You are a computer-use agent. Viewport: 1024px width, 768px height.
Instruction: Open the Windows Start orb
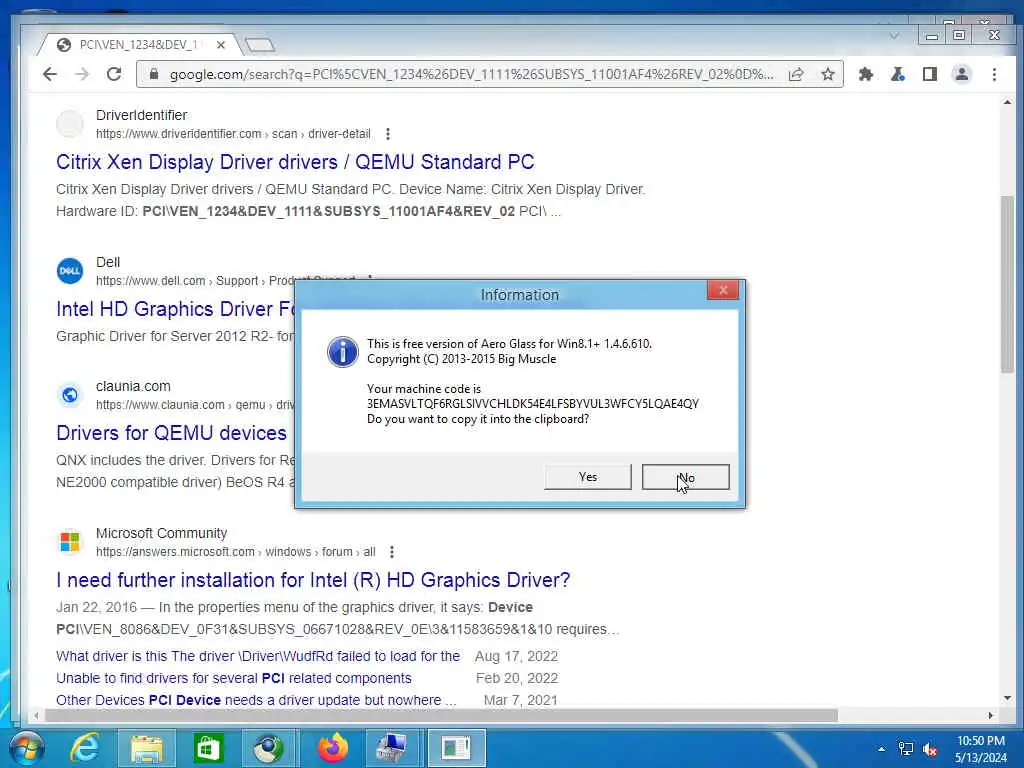[26, 748]
